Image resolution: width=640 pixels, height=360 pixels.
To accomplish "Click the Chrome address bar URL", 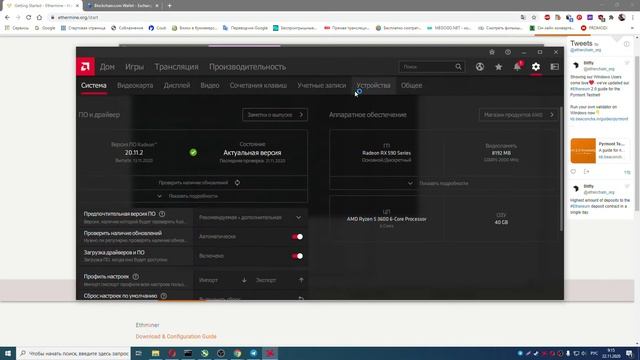I will click(78, 18).
